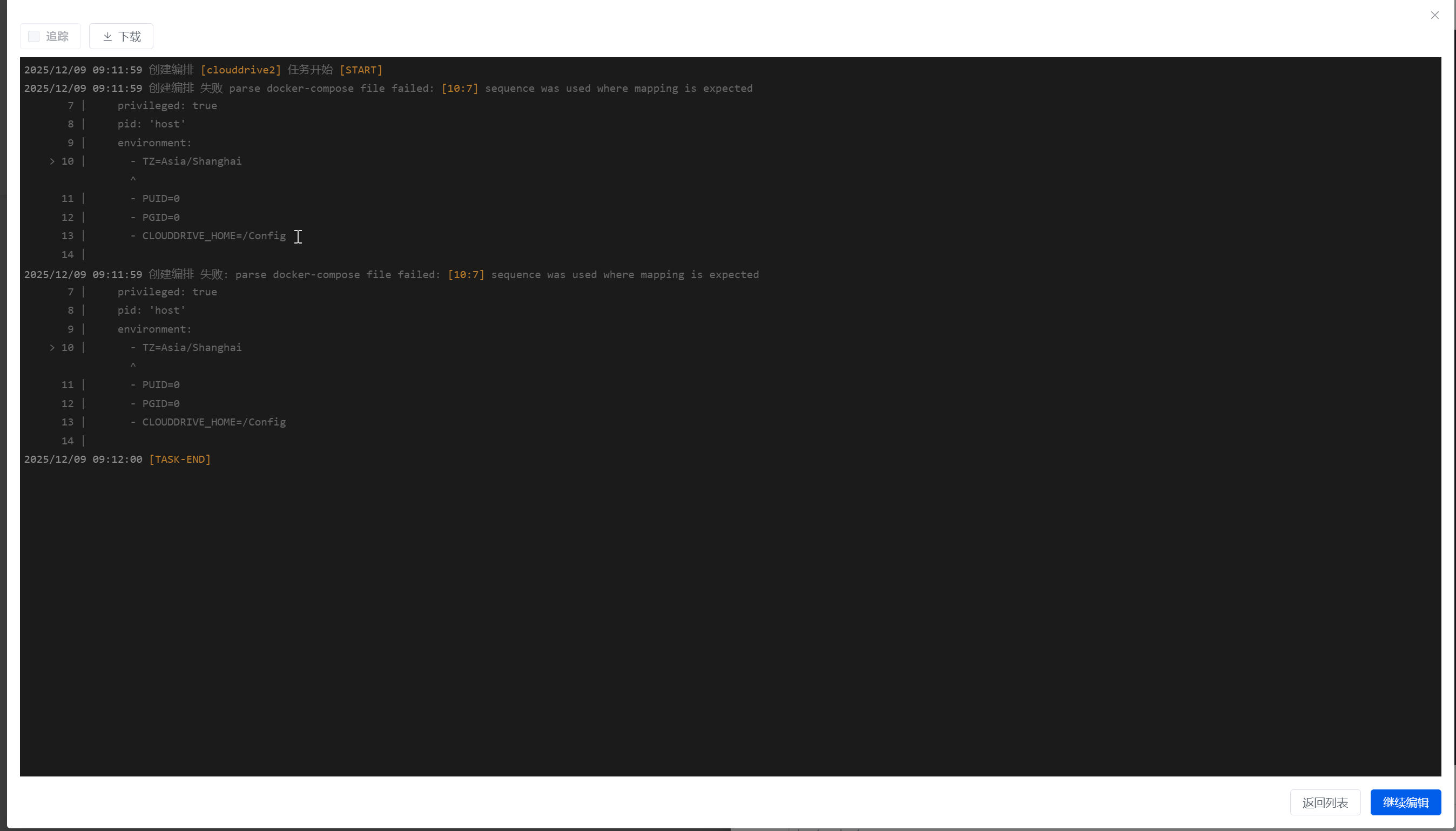
Task: Enable the 追踪 (follow log) checkbox
Action: [x=33, y=37]
